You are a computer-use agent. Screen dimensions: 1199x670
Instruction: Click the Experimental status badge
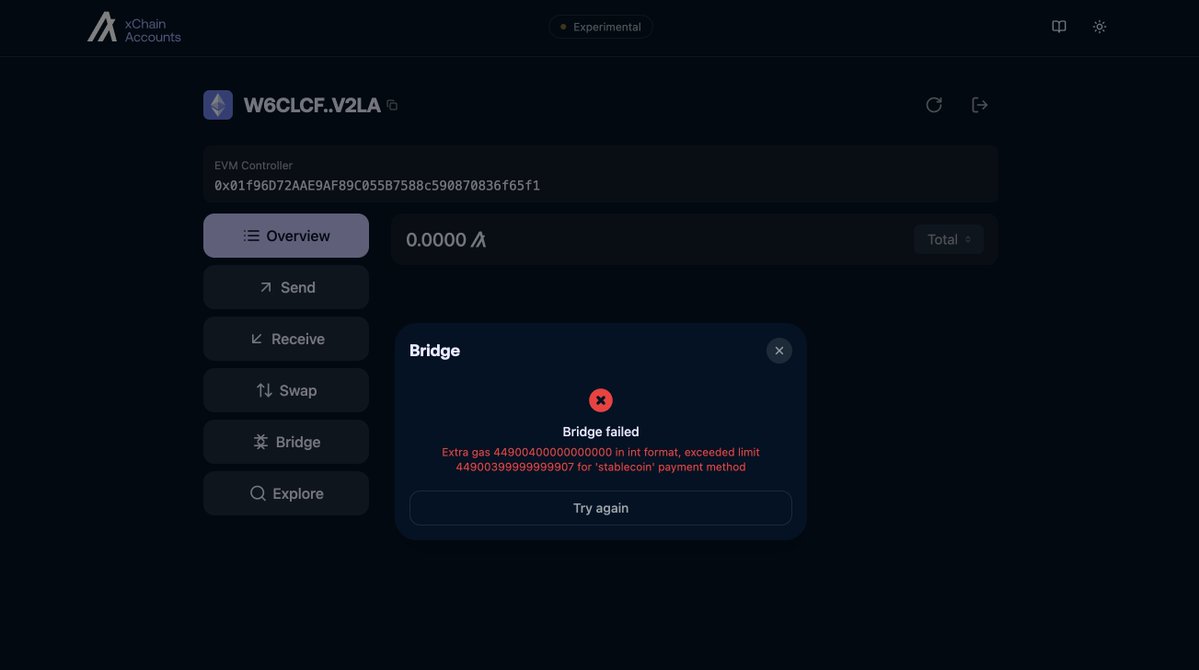600,27
